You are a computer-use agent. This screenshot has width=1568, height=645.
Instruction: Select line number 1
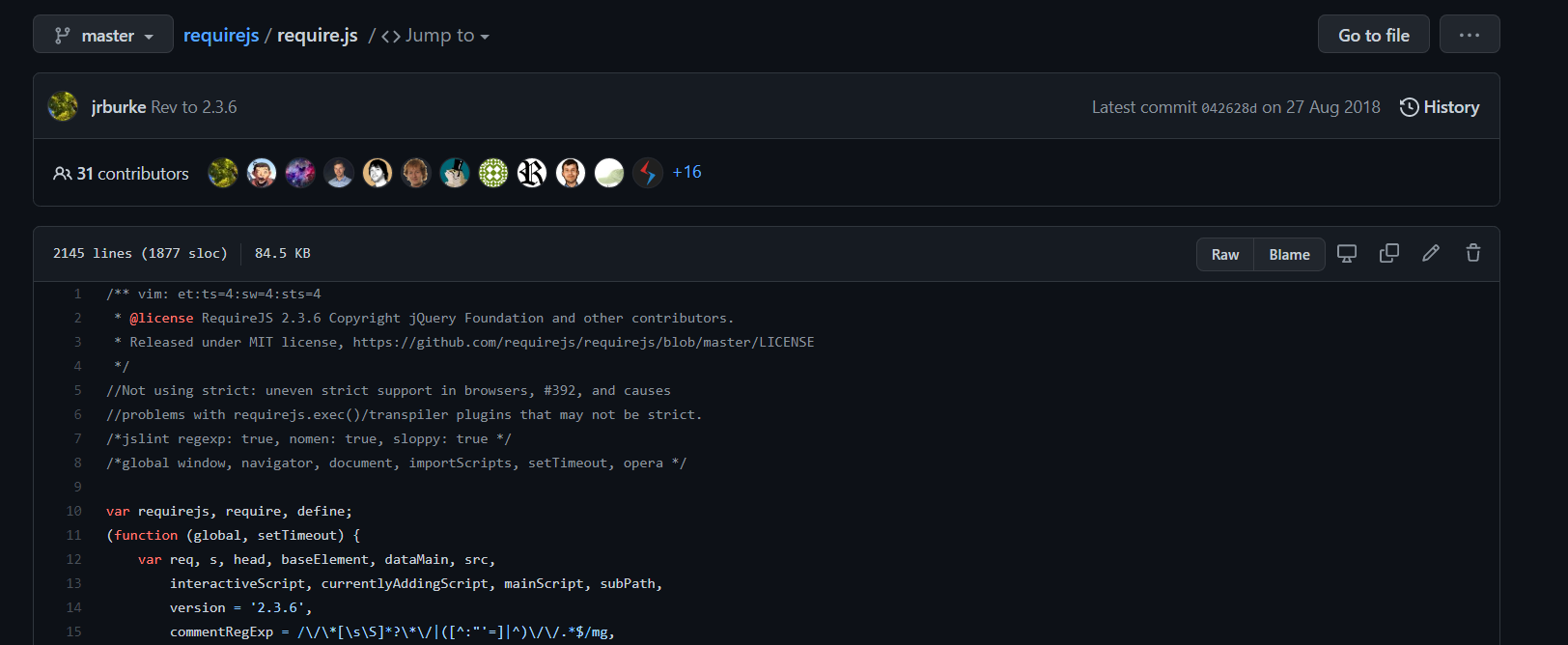coord(77,294)
